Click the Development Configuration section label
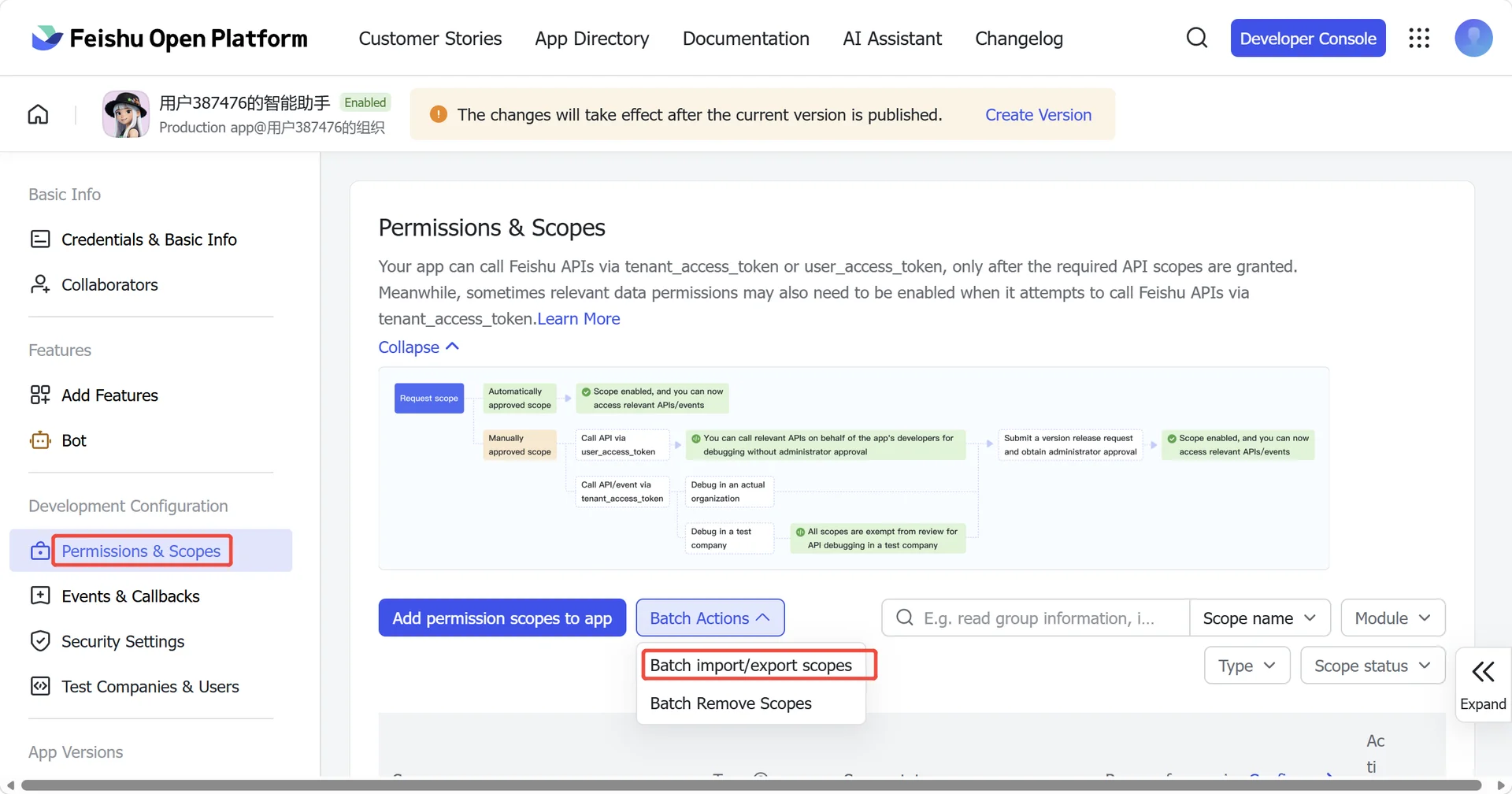The height and width of the screenshot is (794, 1512). [128, 506]
